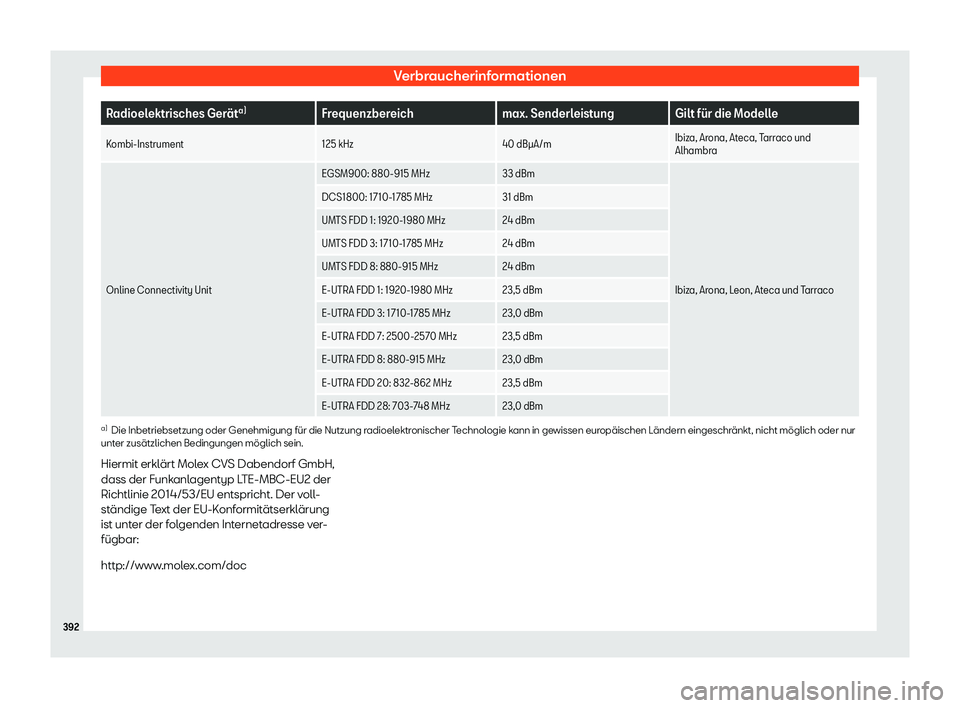Click the Kombi-Instrument cell
The height and width of the screenshot is (708, 960).
[208, 144]
